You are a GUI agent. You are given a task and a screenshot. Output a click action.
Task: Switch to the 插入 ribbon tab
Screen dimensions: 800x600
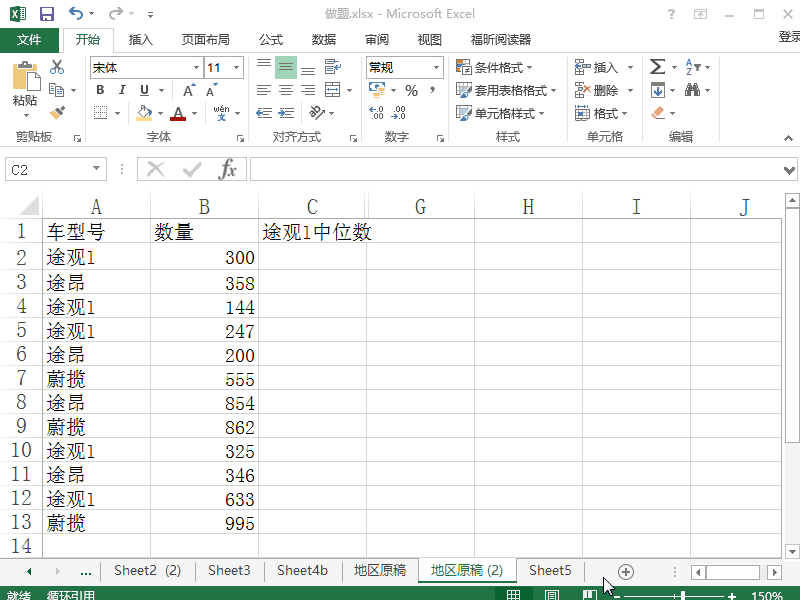(x=140, y=40)
